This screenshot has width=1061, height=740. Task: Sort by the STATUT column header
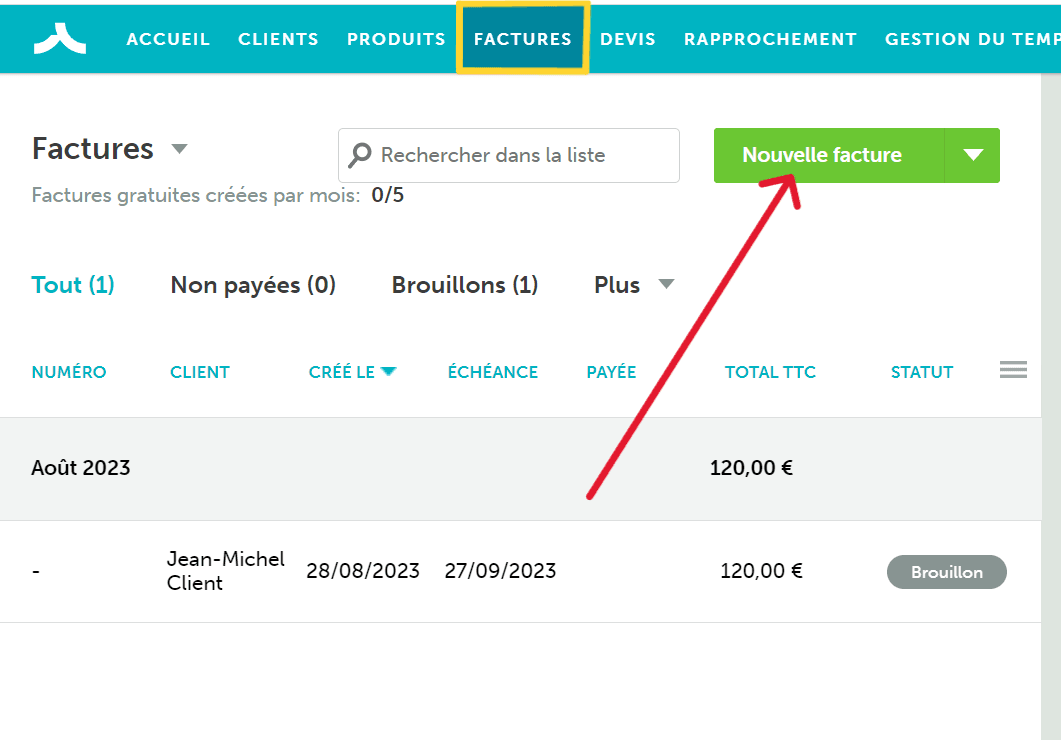922,372
